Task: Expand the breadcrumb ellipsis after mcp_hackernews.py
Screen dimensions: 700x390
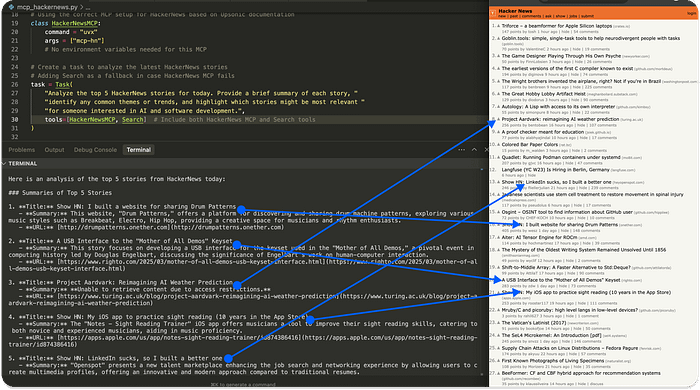Action: click(88, 7)
